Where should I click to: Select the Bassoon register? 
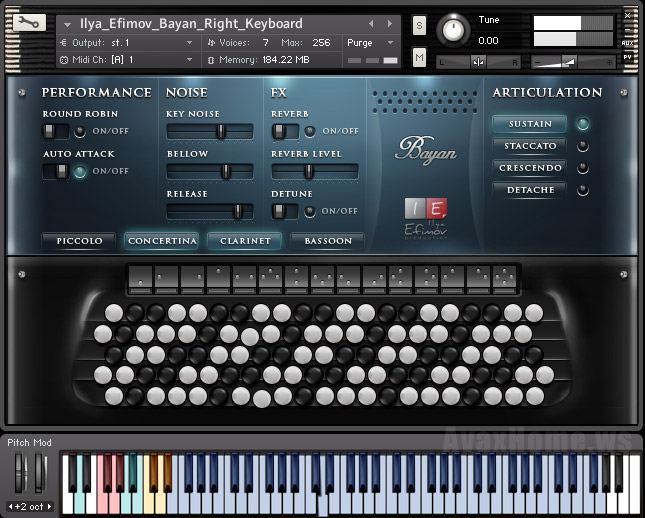[328, 241]
